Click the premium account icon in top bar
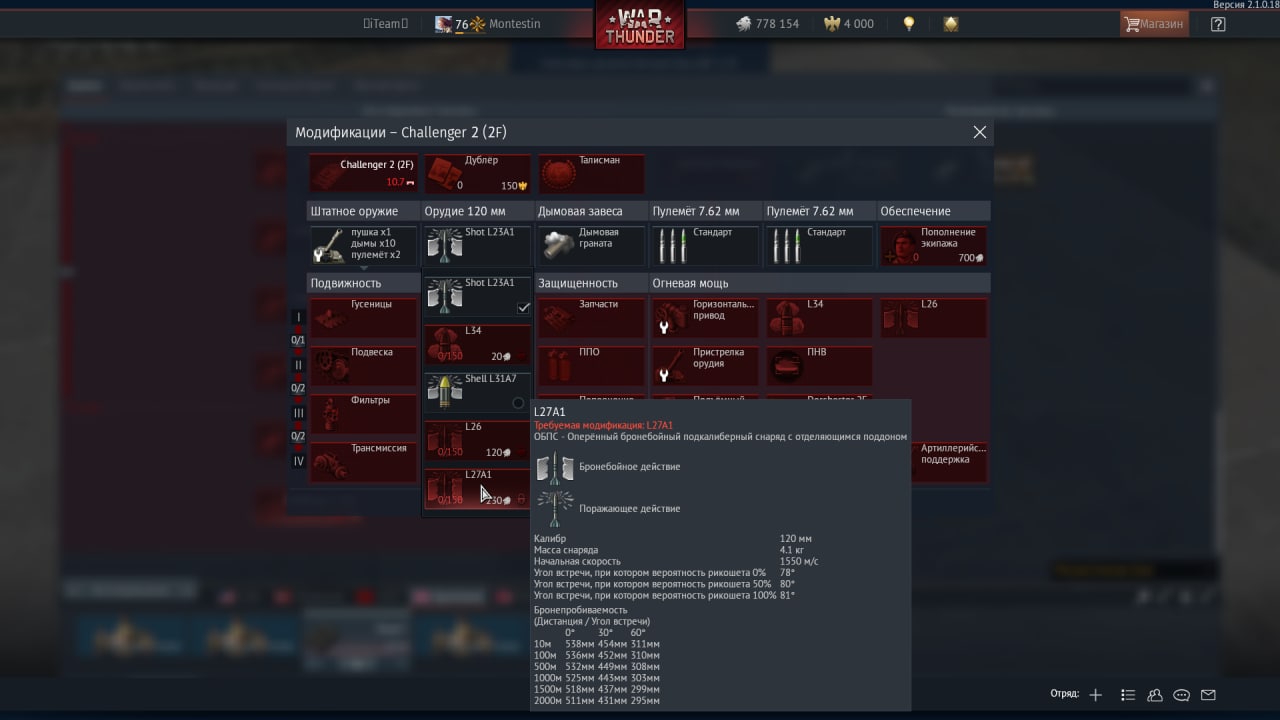The width and height of the screenshot is (1280, 720). 951,24
